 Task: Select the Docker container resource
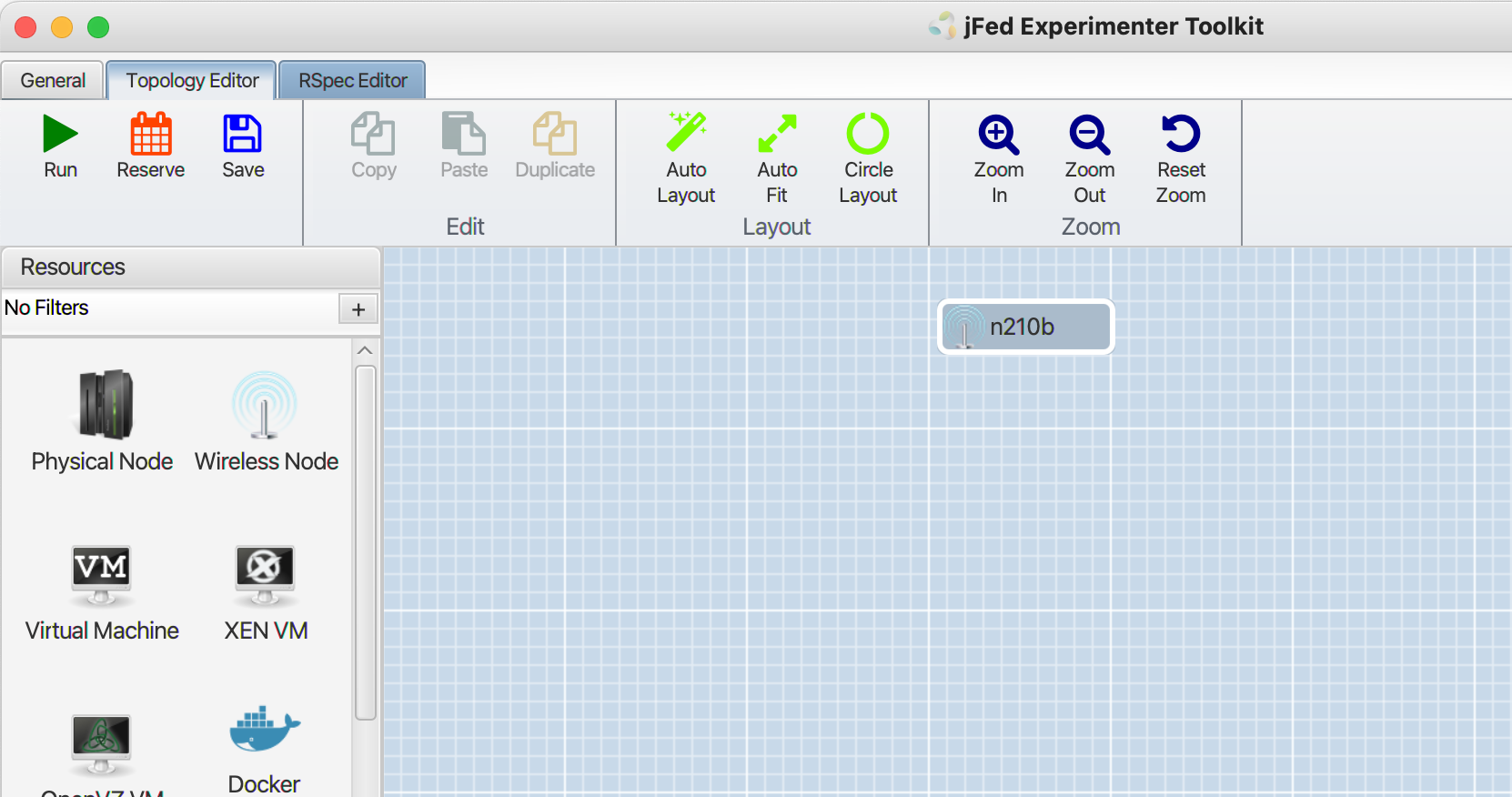(265, 731)
